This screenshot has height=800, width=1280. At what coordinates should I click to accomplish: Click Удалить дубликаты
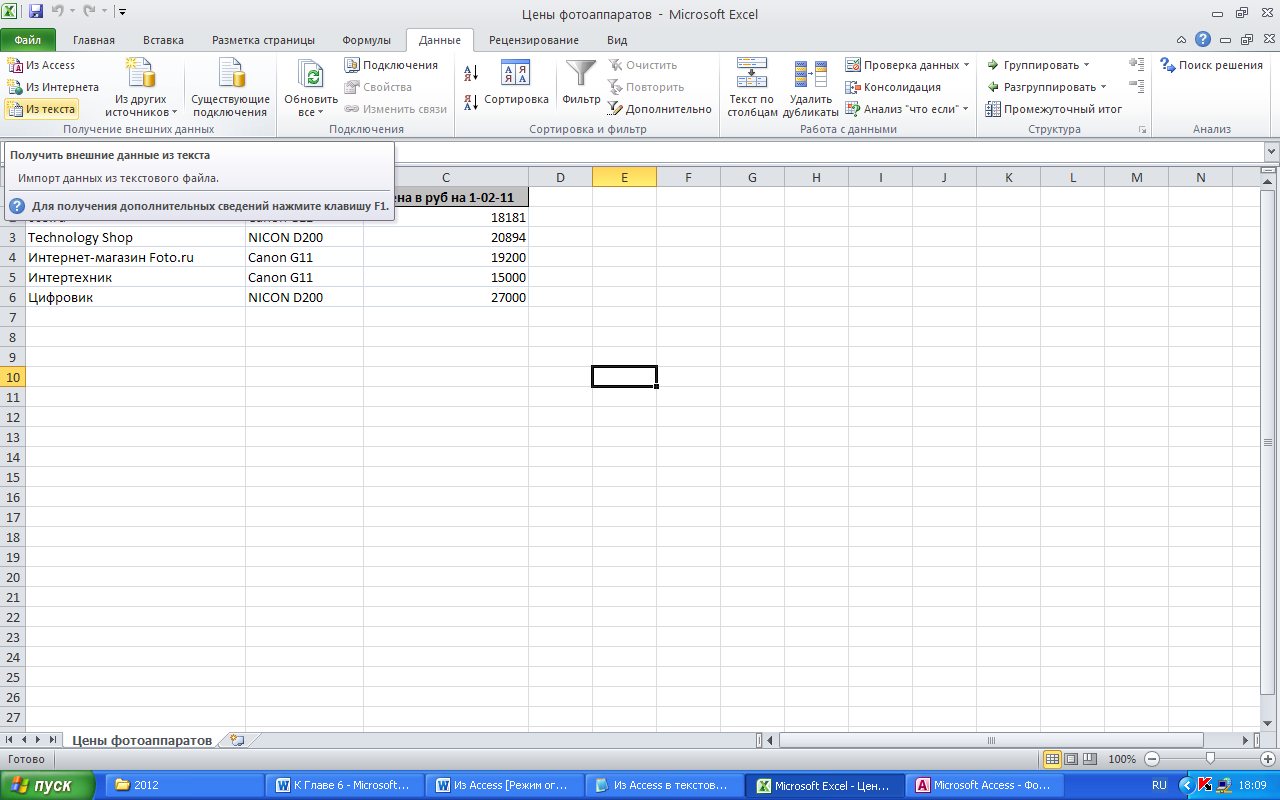pos(813,88)
